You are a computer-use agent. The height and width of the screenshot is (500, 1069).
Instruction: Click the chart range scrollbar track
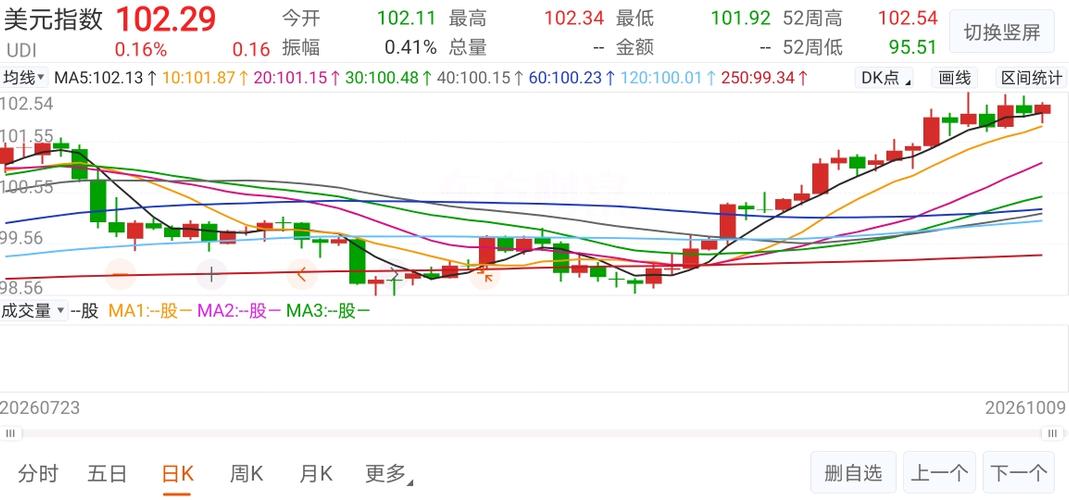click(x=532, y=433)
